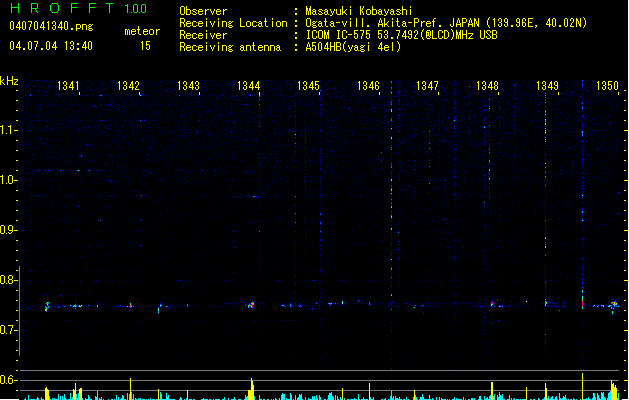Viewport: 629px width, 400px height.
Task: Click the 1349 time marker
Action: pos(547,85)
